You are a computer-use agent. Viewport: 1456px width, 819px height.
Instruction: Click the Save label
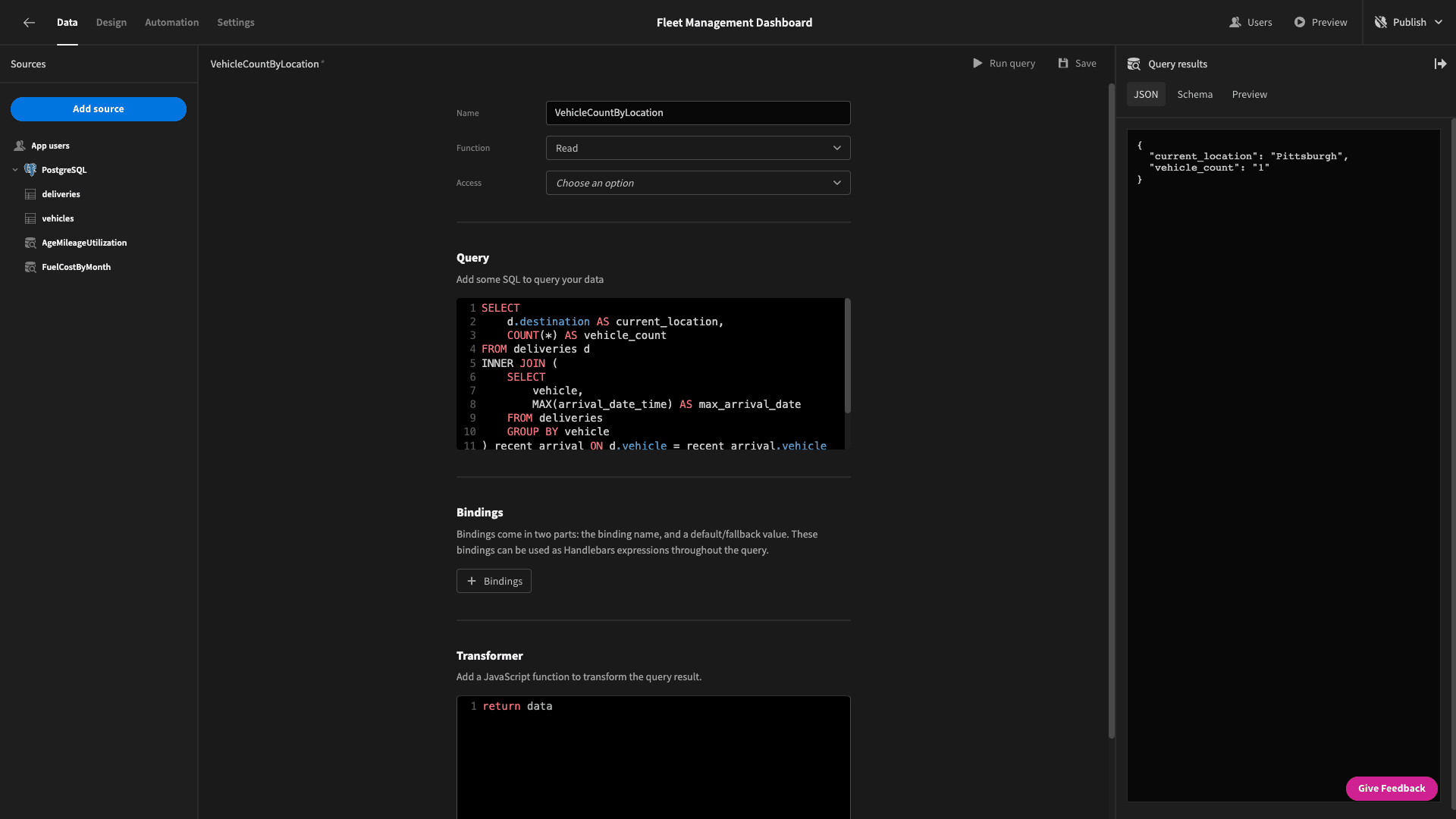coord(1086,64)
